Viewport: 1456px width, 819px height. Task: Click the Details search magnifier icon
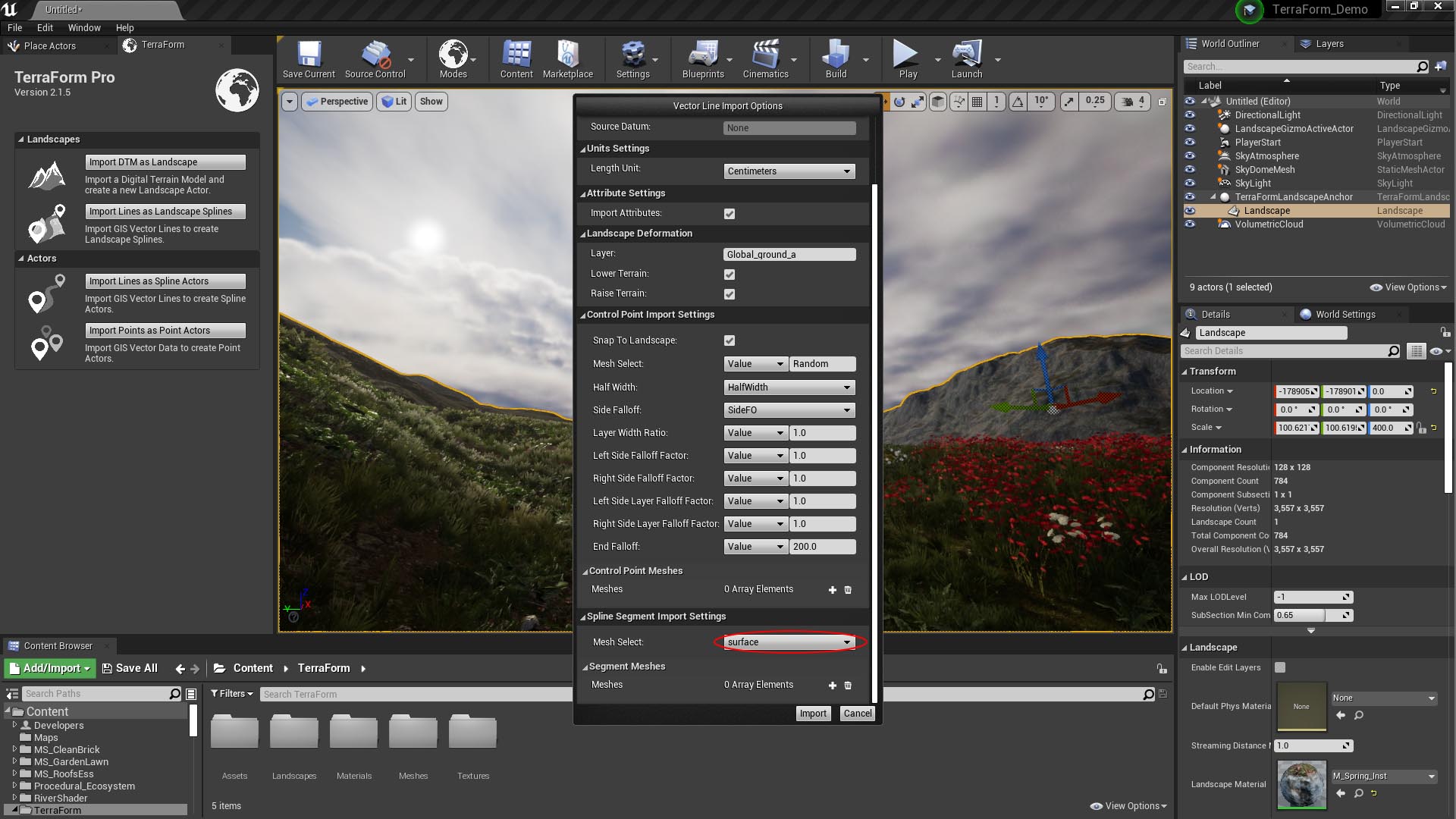(1394, 351)
